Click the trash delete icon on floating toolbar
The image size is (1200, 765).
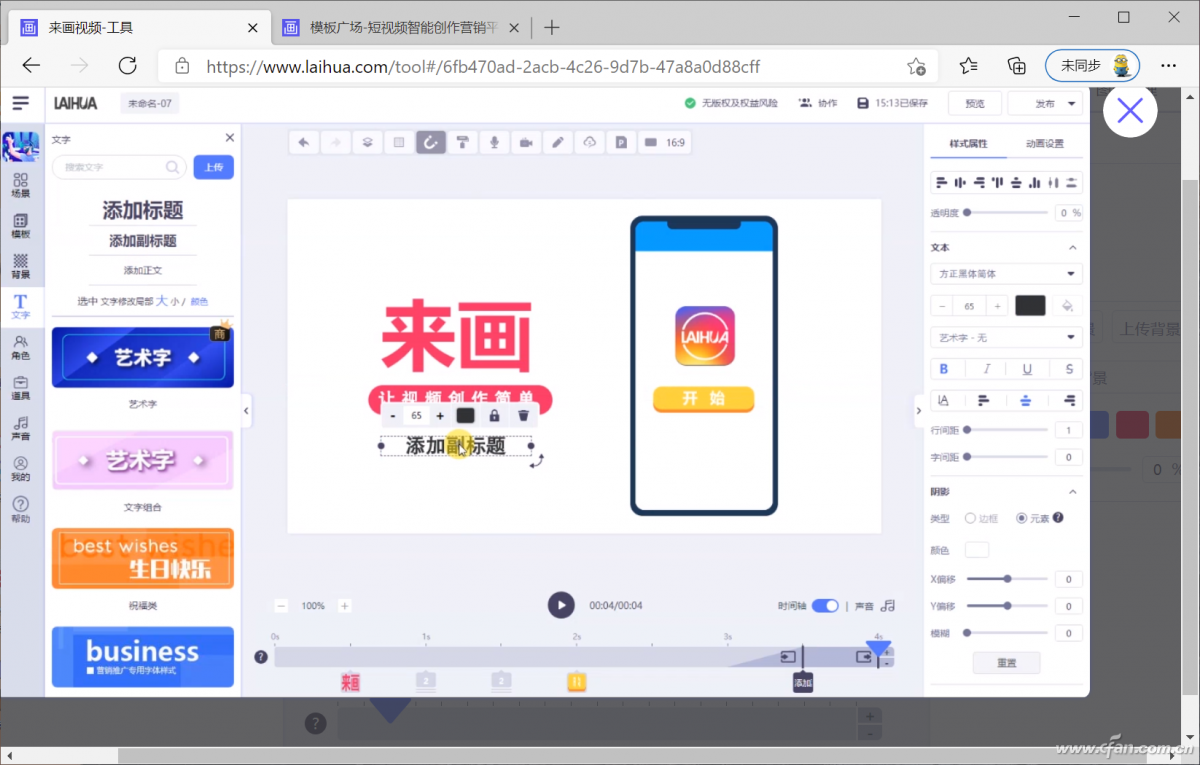pyautogui.click(x=523, y=415)
